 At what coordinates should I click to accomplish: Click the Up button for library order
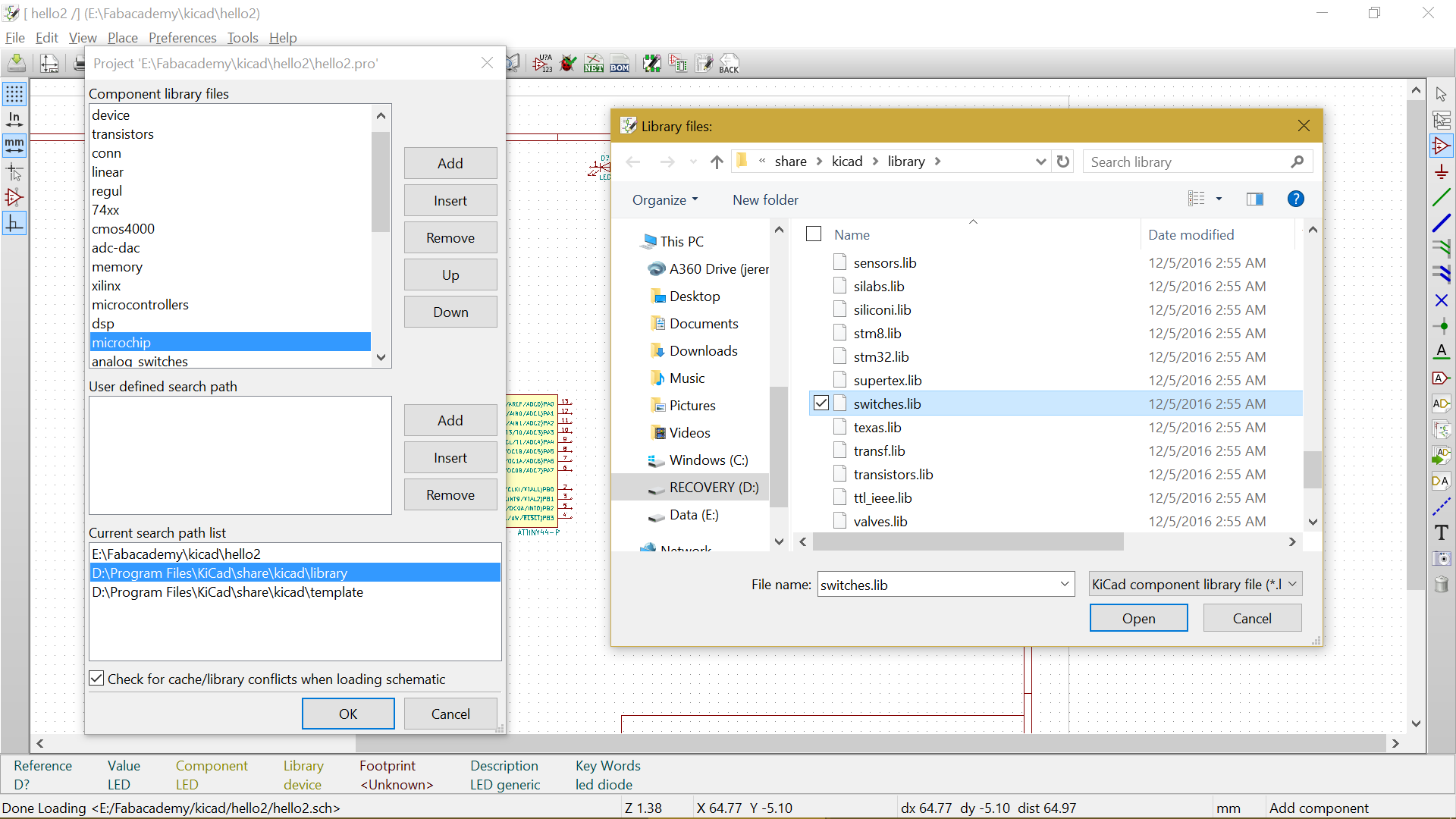pos(450,275)
